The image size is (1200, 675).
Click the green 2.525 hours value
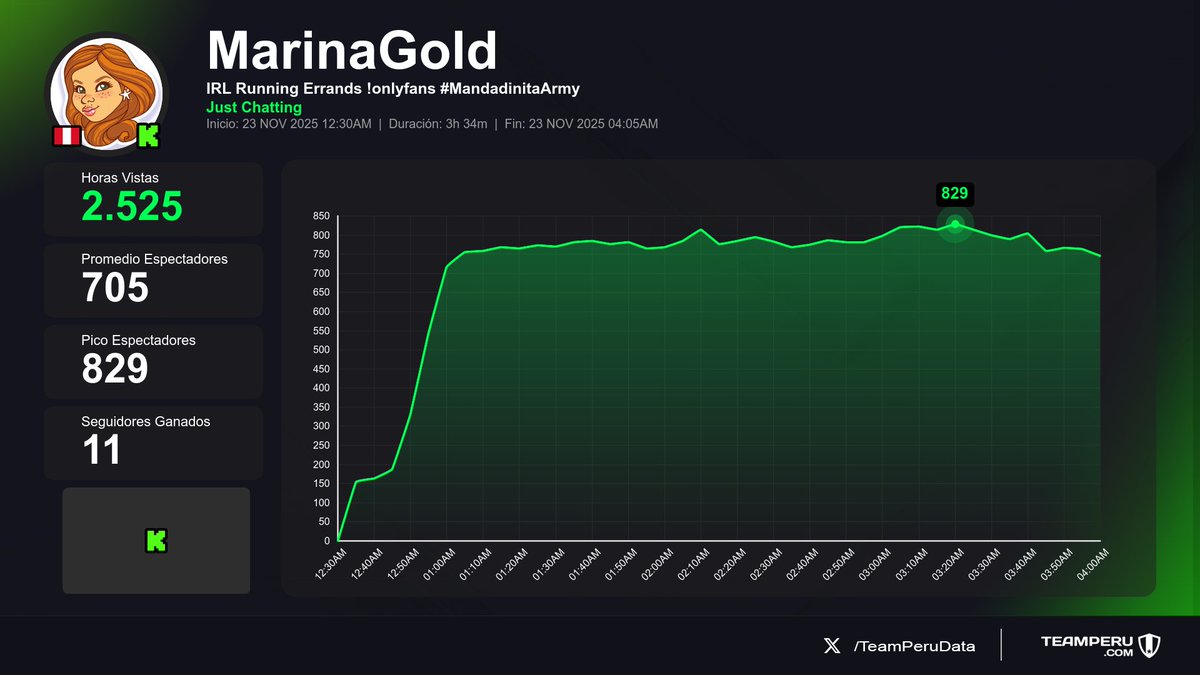click(x=132, y=206)
